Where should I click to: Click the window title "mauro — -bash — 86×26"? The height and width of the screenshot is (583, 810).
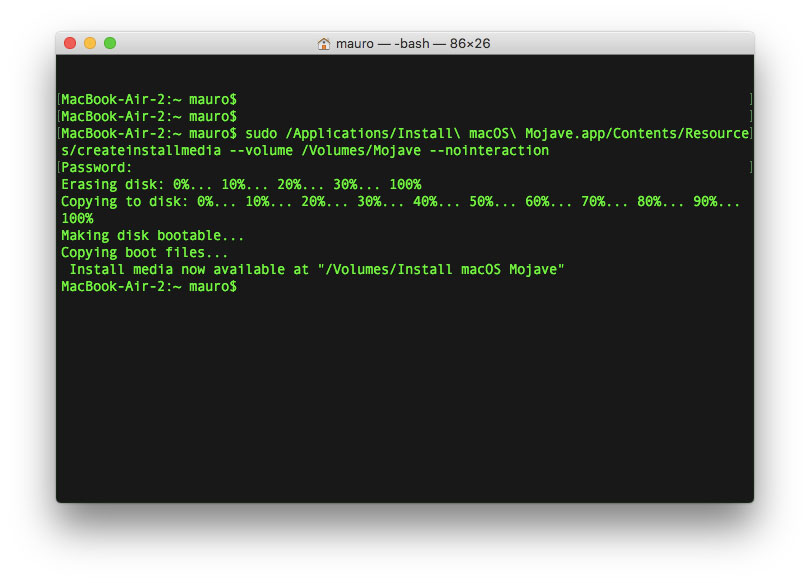click(x=413, y=44)
